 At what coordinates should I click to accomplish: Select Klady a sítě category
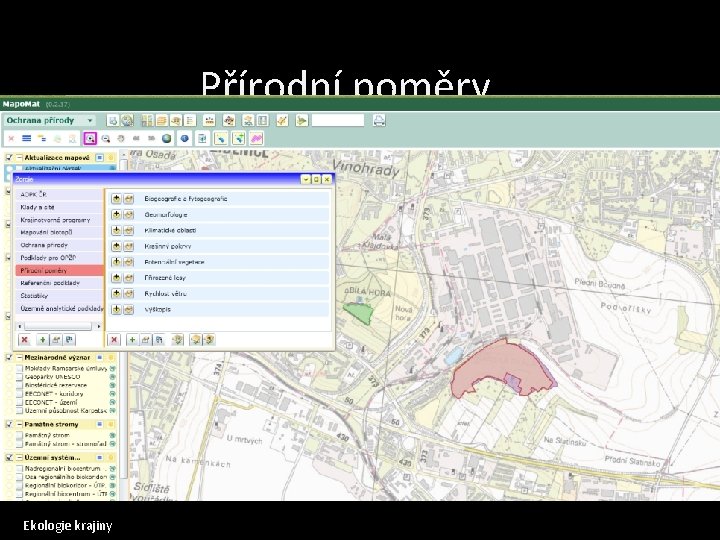pos(60,207)
